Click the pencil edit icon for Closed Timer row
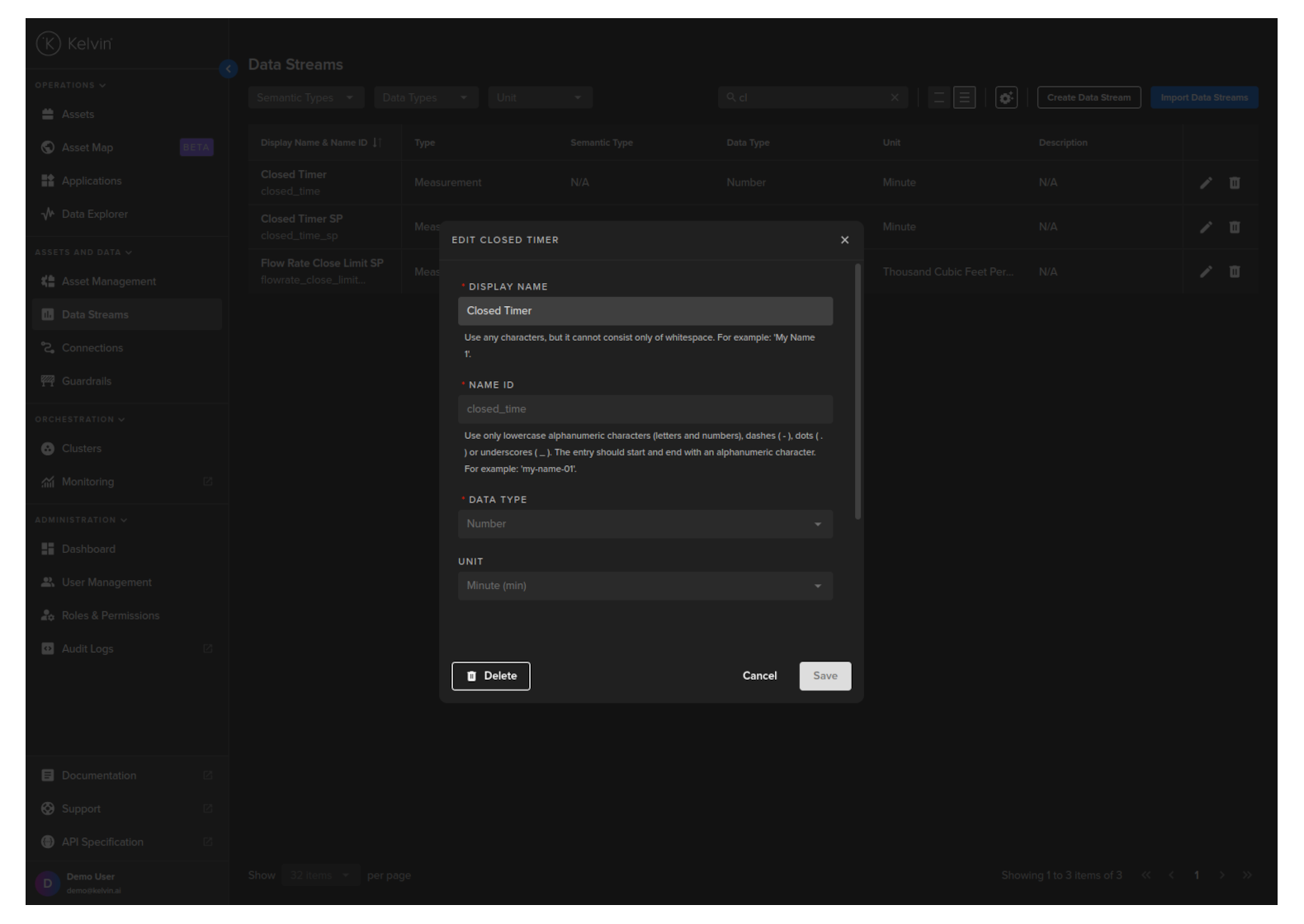 1206,183
